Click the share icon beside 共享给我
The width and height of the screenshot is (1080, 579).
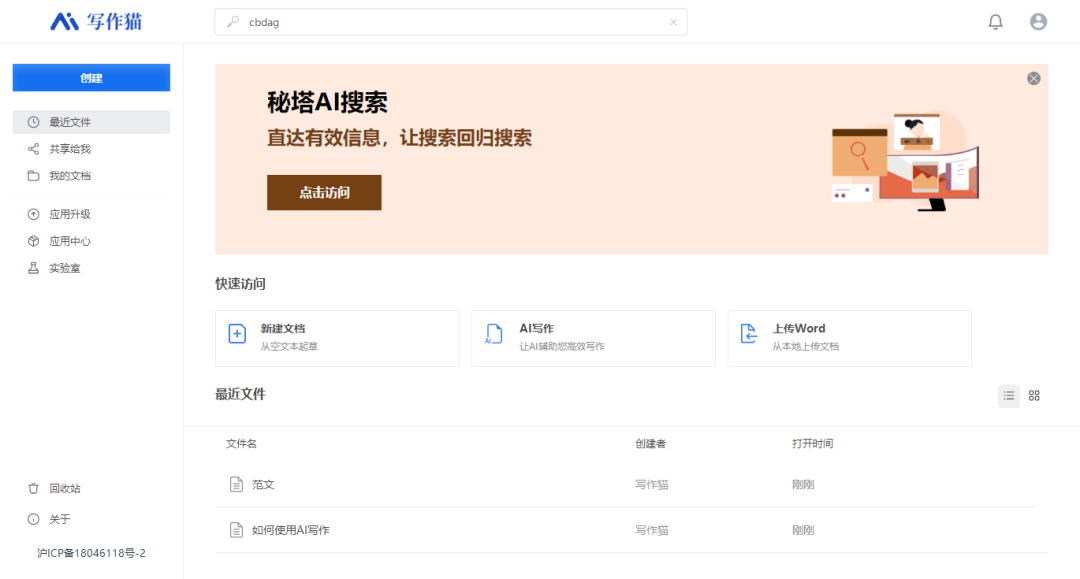33,149
